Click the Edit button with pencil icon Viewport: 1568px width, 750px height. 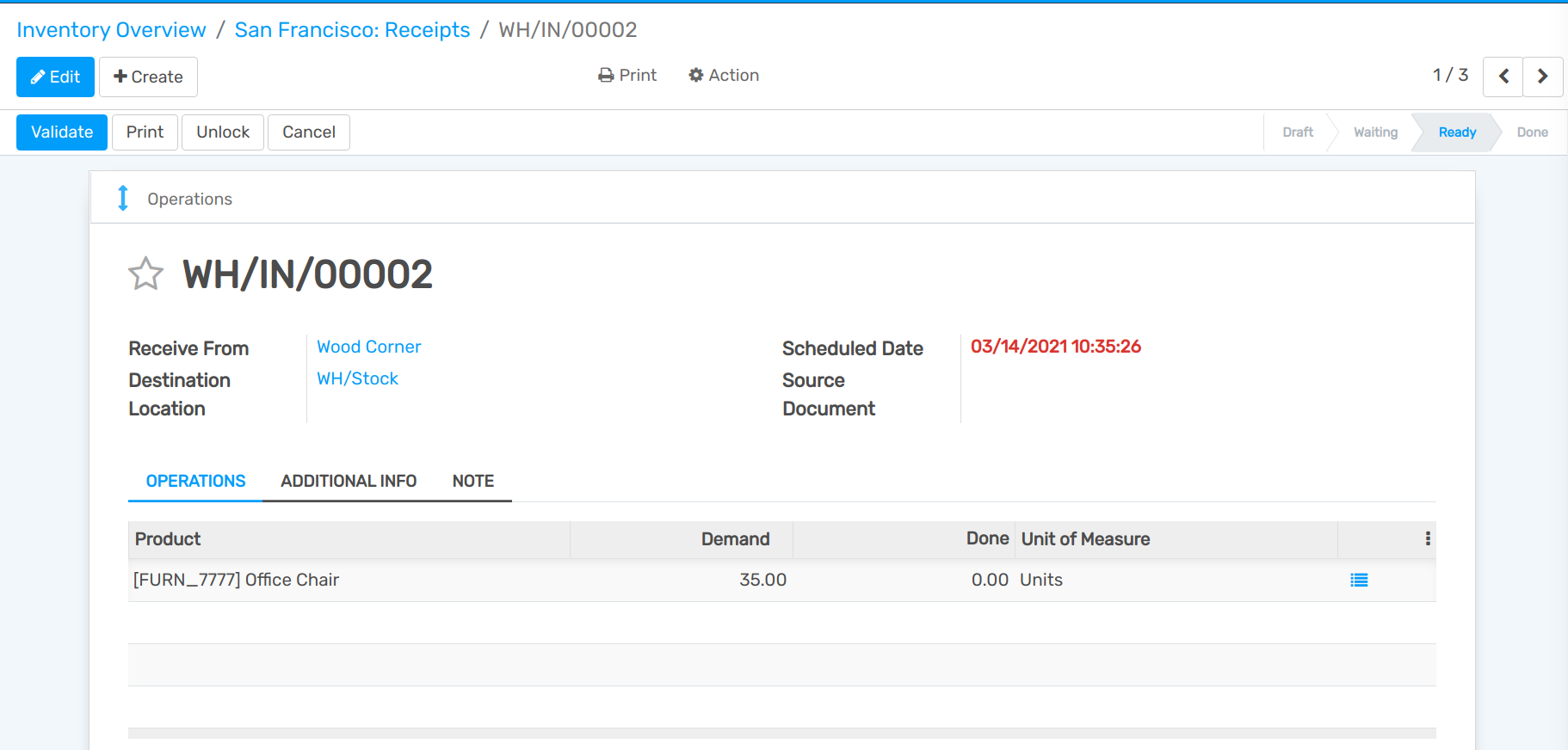coord(55,77)
